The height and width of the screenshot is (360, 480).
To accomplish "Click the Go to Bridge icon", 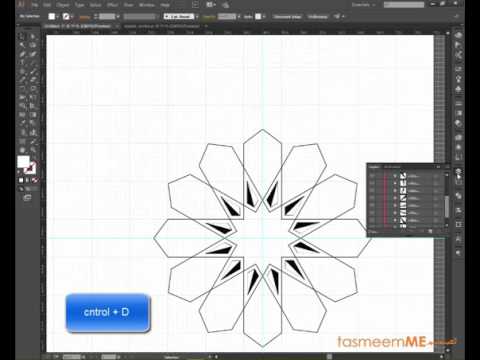I will tap(195, 5).
